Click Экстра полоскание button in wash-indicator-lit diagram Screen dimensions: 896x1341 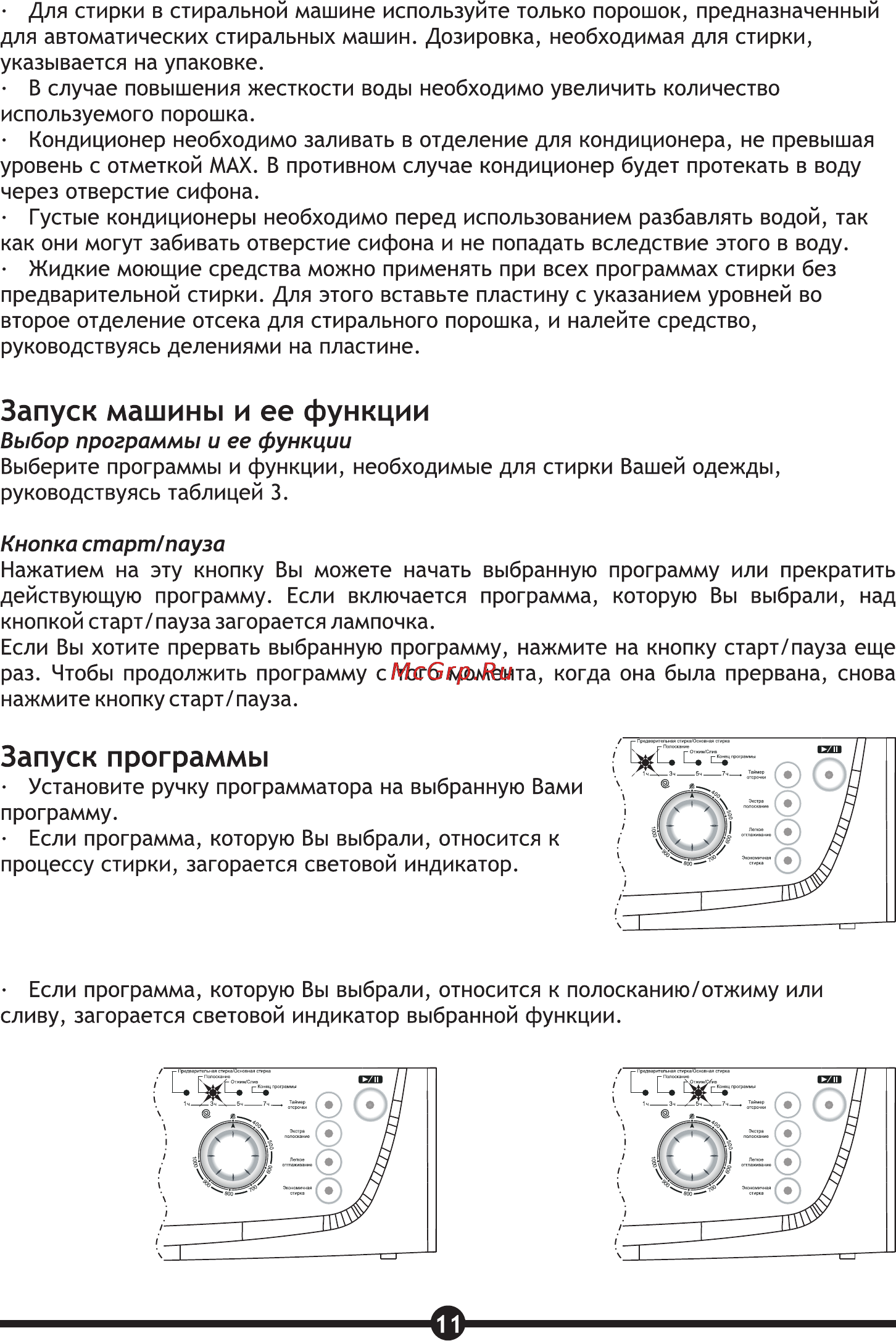[x=787, y=803]
